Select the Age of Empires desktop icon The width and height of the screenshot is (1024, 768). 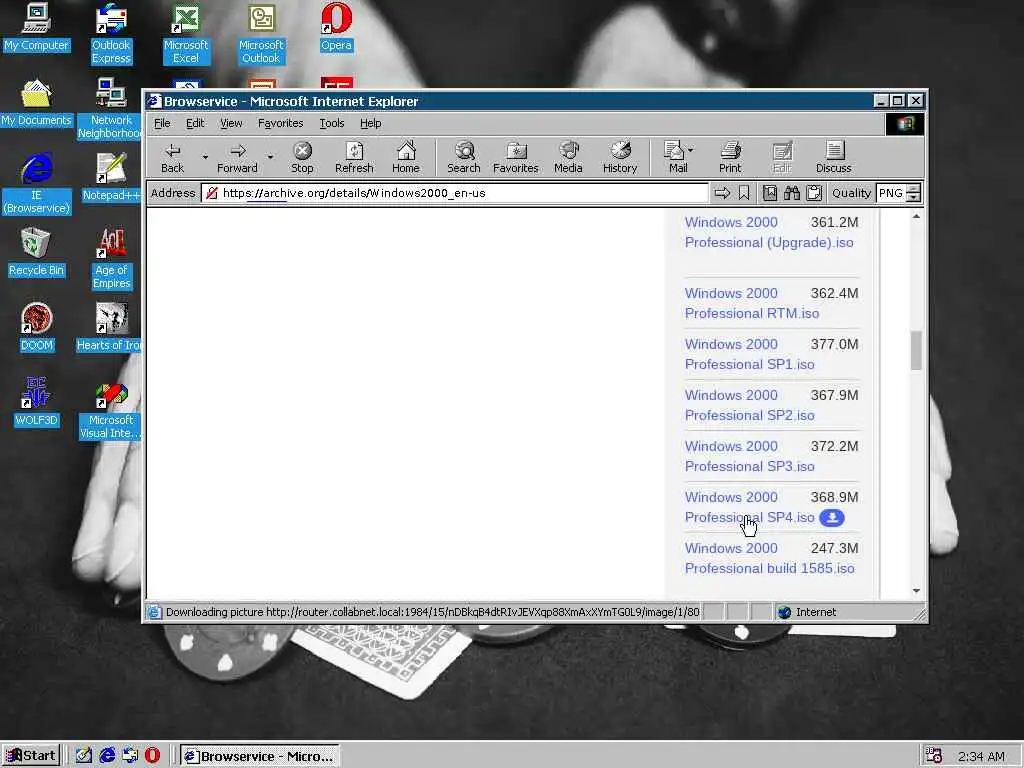[111, 259]
